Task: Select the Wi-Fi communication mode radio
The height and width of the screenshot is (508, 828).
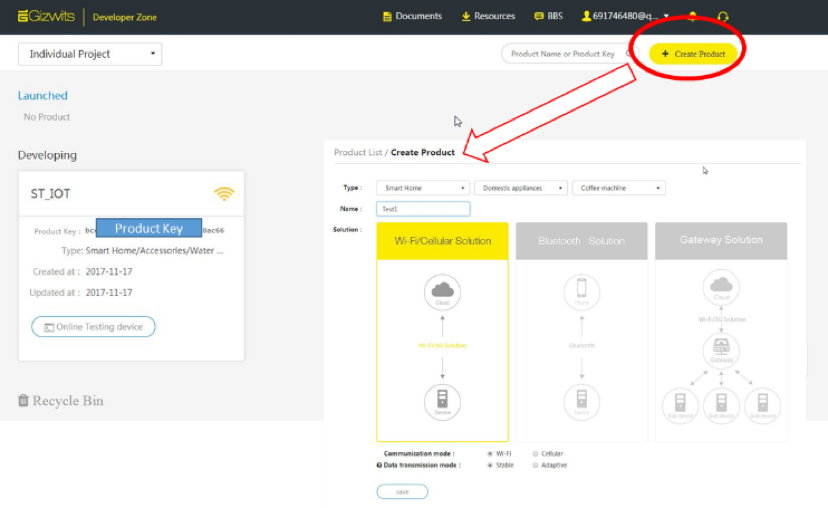Action: click(490, 453)
